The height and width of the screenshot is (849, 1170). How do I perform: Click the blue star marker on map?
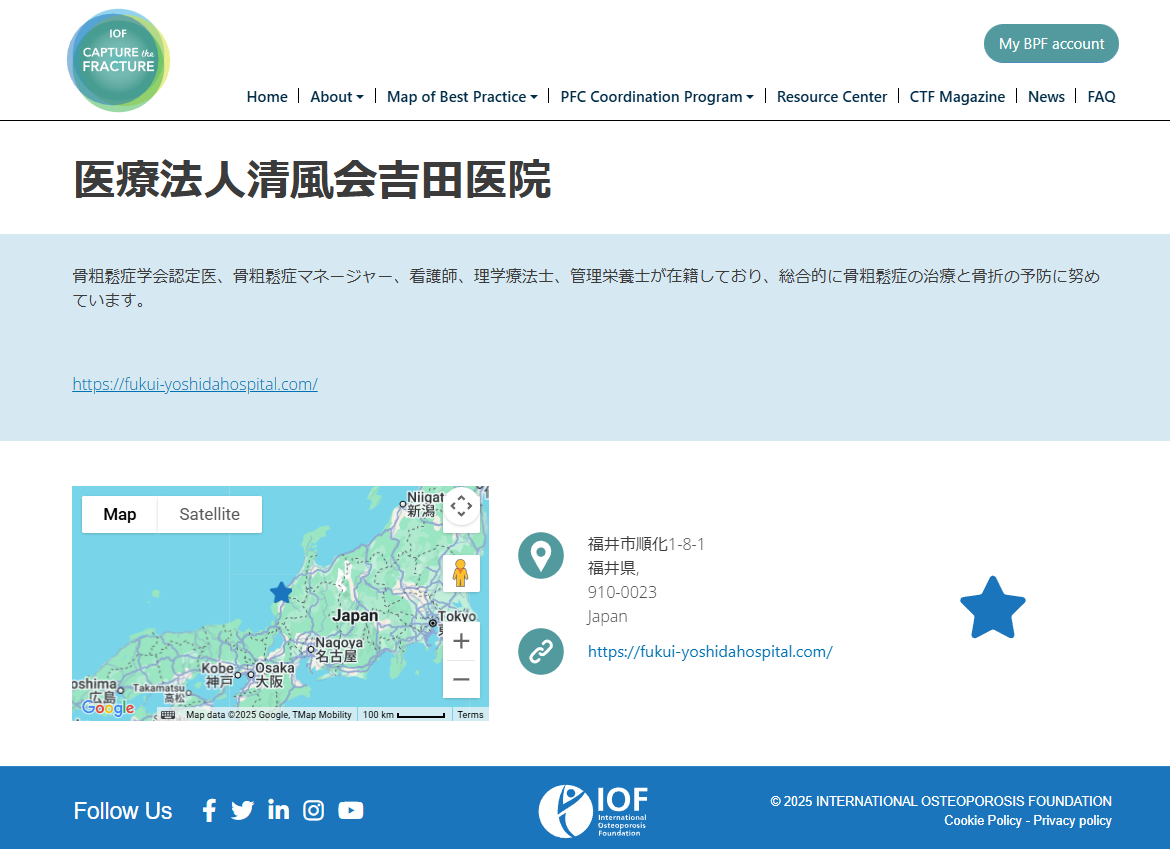point(281,593)
